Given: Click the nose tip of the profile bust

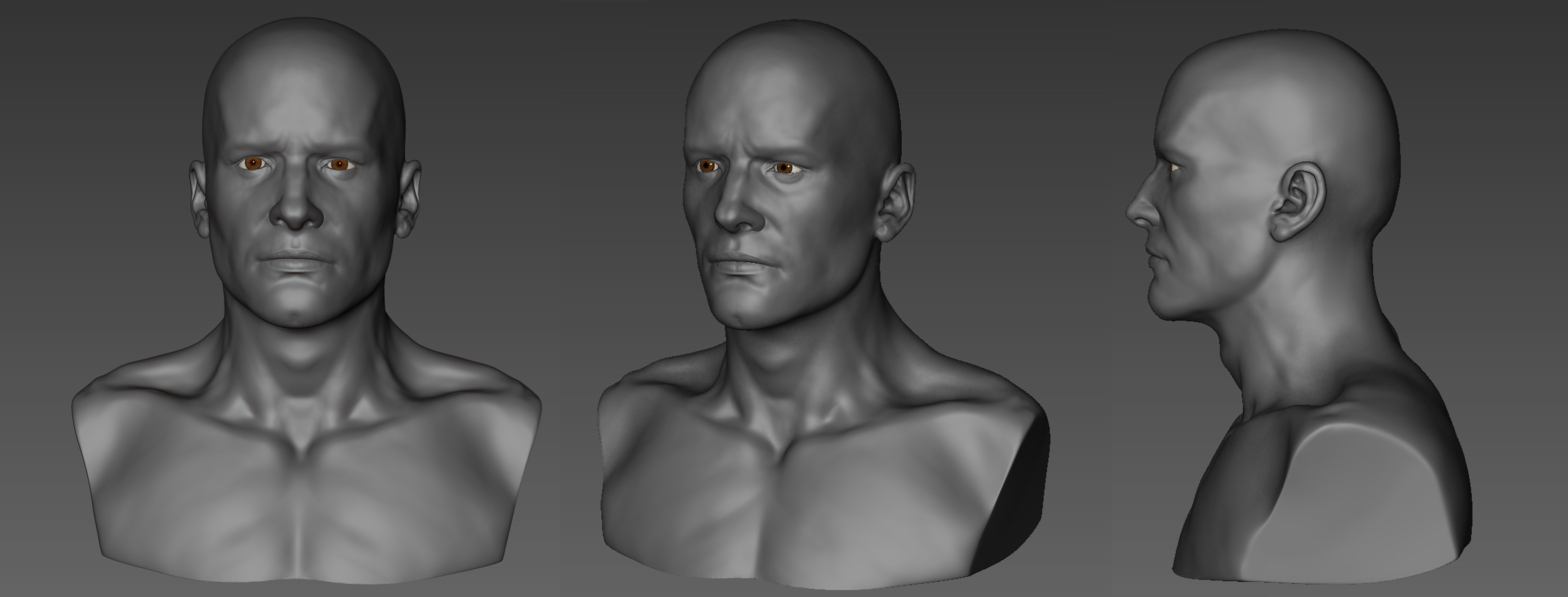Looking at the screenshot, I should coord(1130,211).
